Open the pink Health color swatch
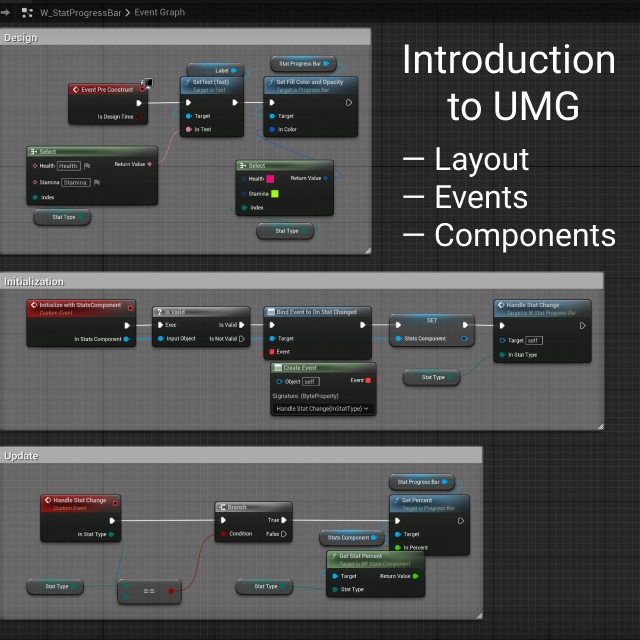This screenshot has width=640, height=640. tap(270, 179)
